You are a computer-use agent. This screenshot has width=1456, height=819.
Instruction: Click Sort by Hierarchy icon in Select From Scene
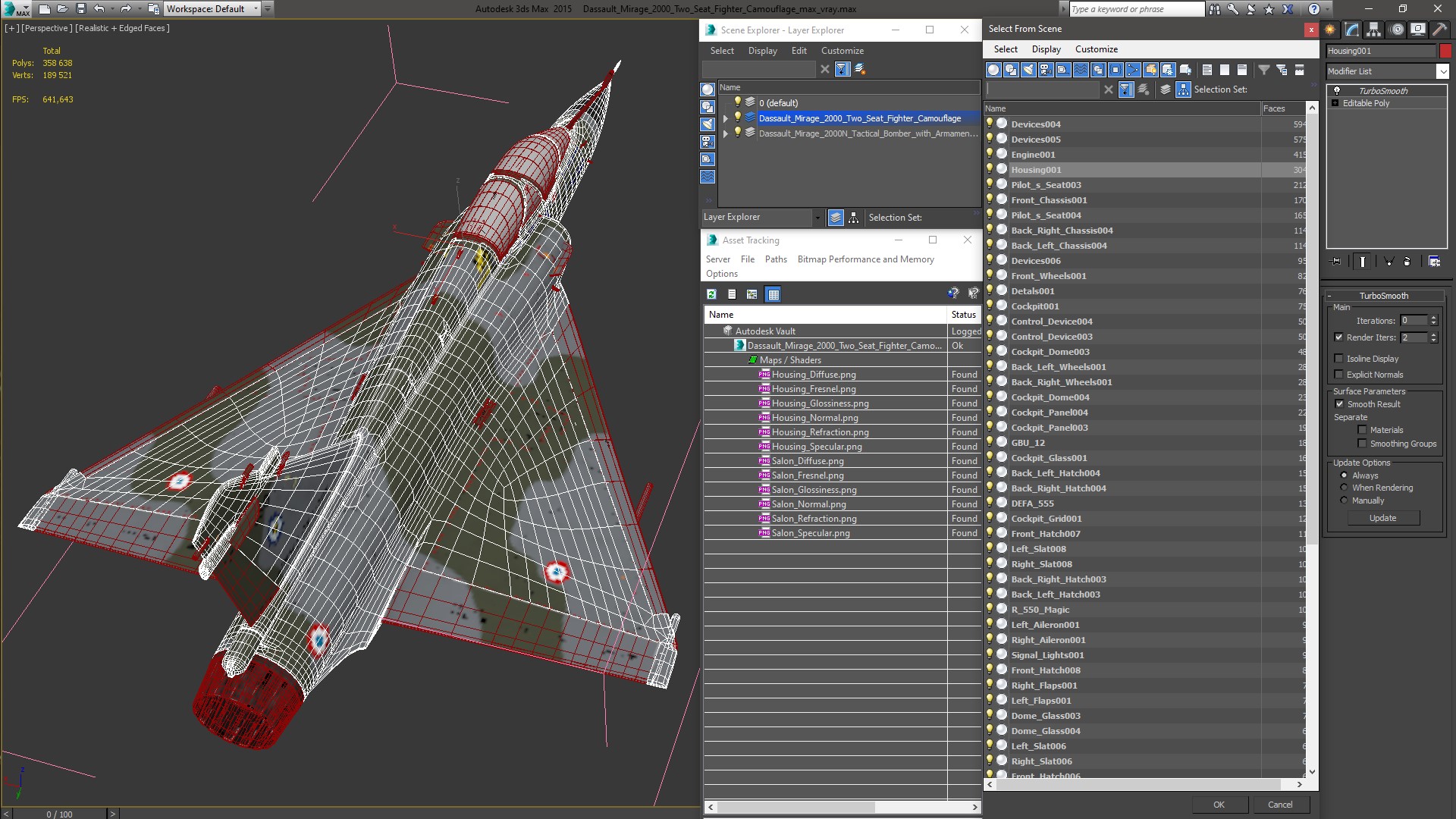point(1183,89)
